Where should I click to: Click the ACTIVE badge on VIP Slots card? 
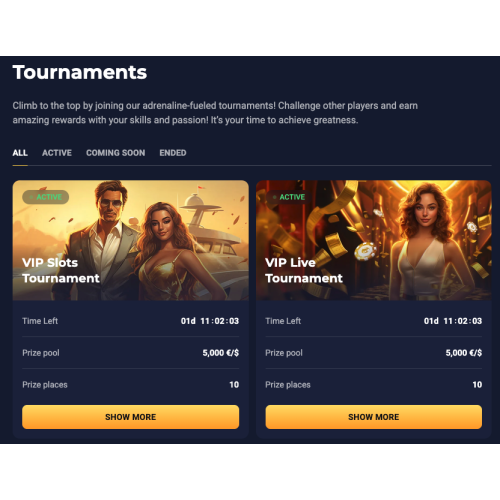46,197
